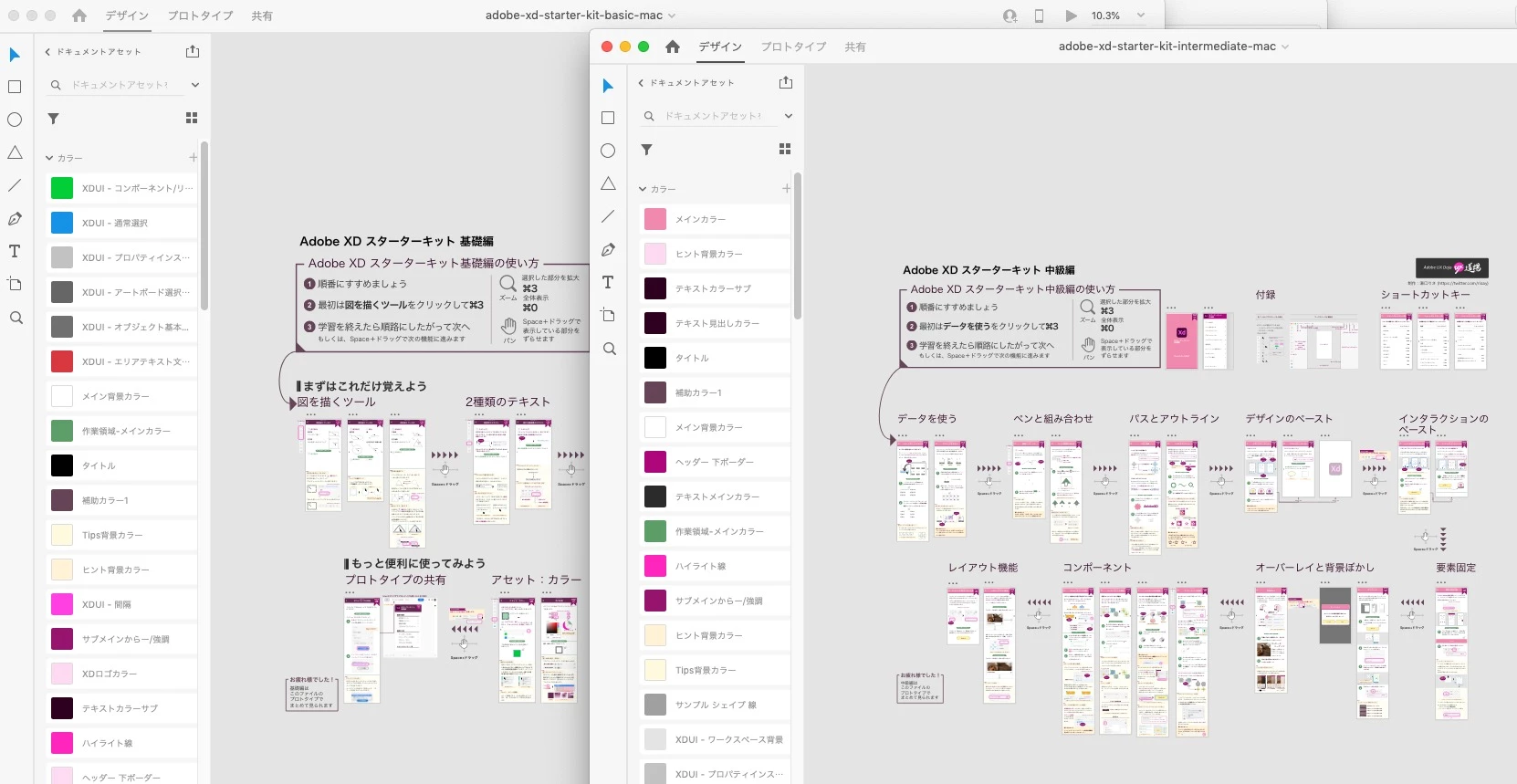Open プロトタイプ tab in intermediate-mac window
The height and width of the screenshot is (784, 1517).
[794, 47]
